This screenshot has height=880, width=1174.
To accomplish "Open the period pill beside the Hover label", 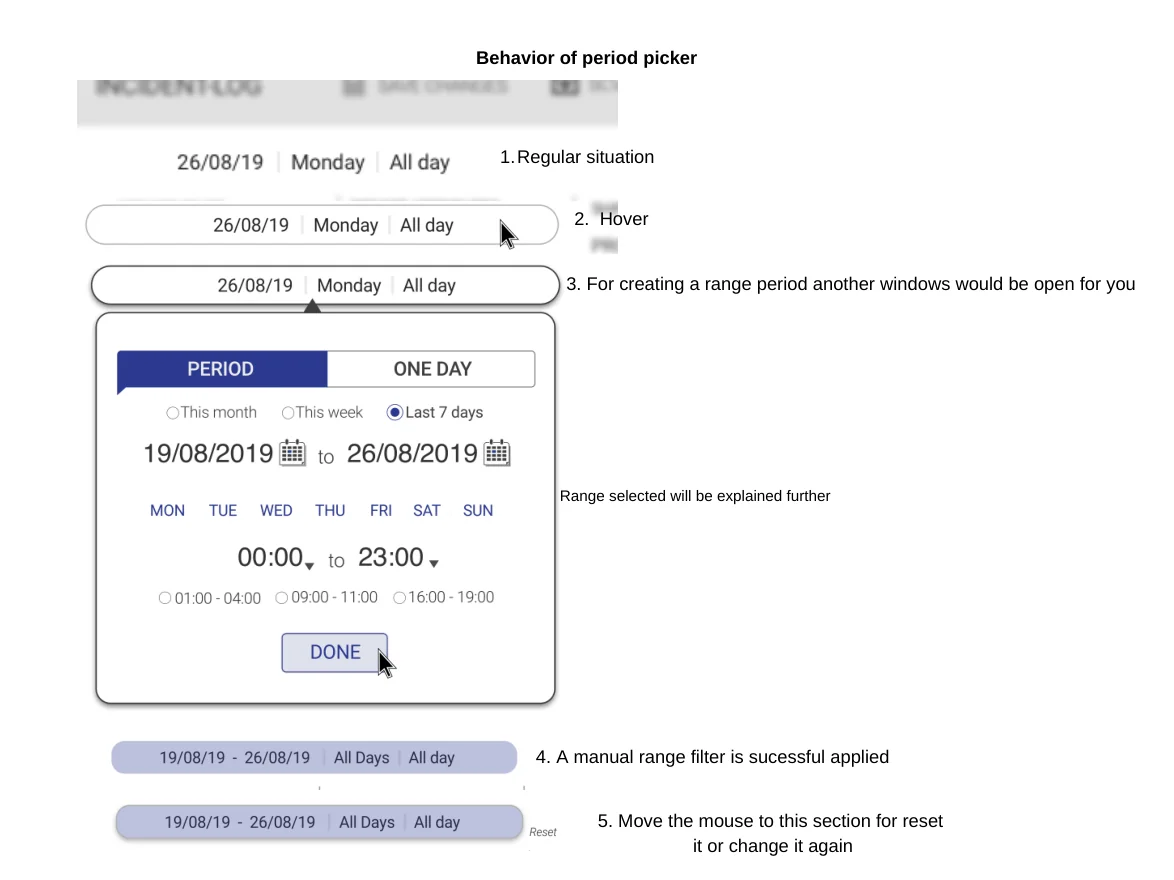I will [x=322, y=225].
